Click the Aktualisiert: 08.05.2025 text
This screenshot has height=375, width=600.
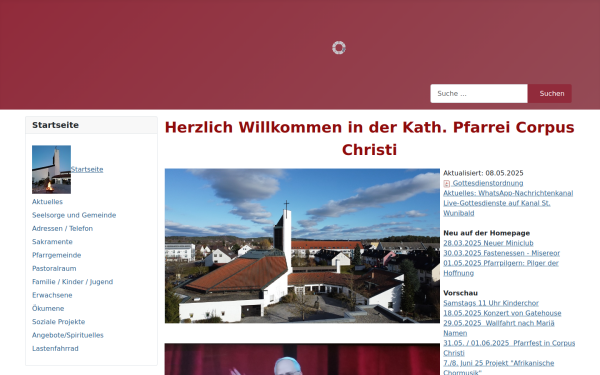pos(483,173)
